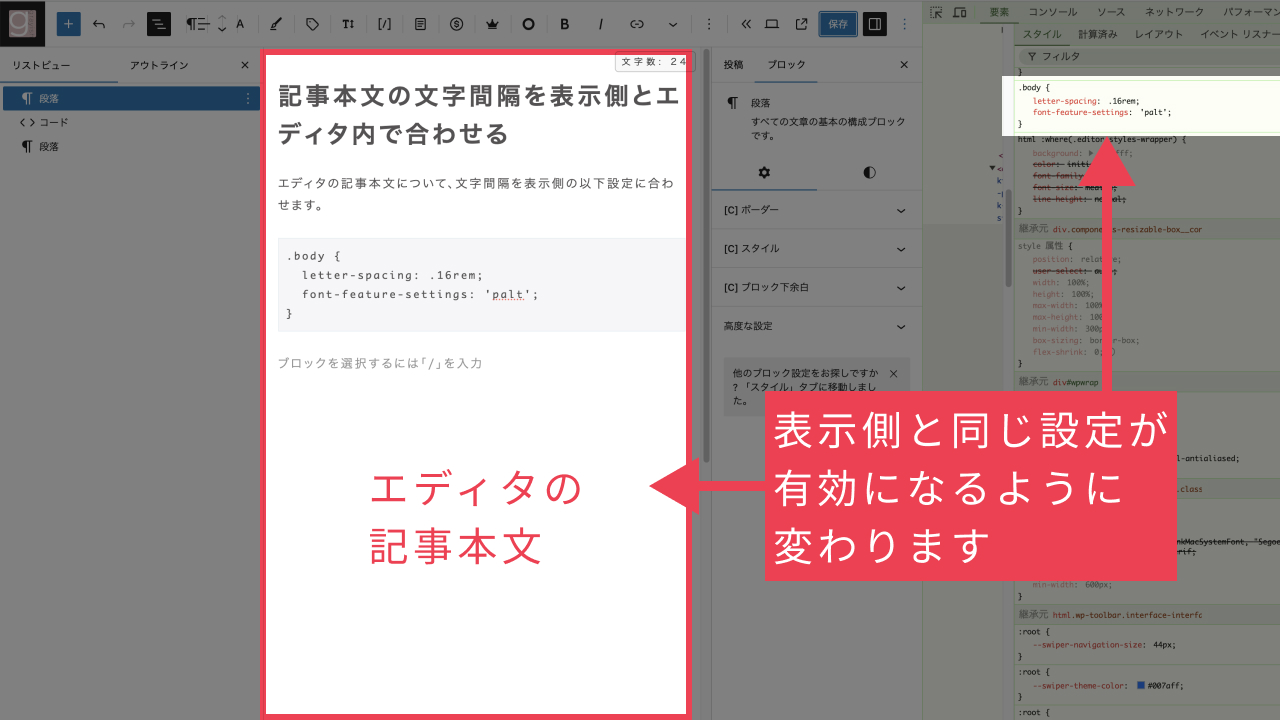
Task: Click the letter-spacing property in .body rule
Action: click(1064, 100)
